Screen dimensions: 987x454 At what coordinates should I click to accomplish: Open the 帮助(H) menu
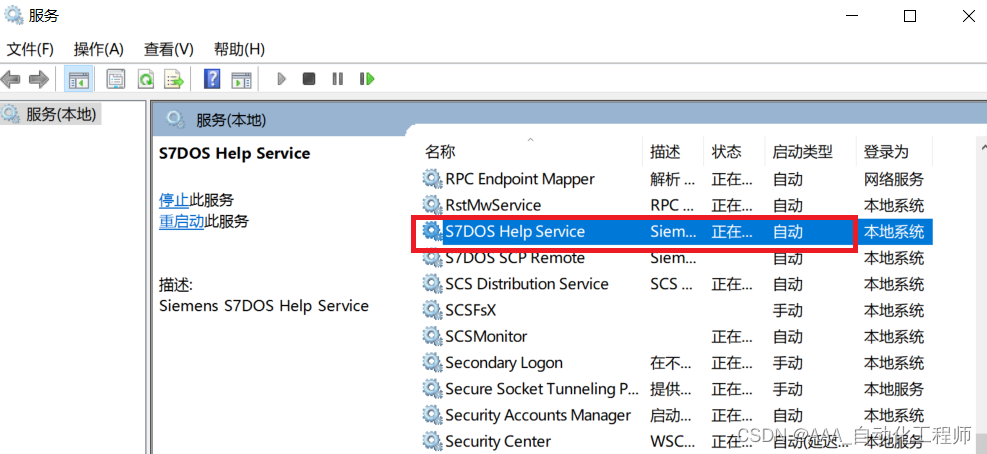[x=239, y=49]
